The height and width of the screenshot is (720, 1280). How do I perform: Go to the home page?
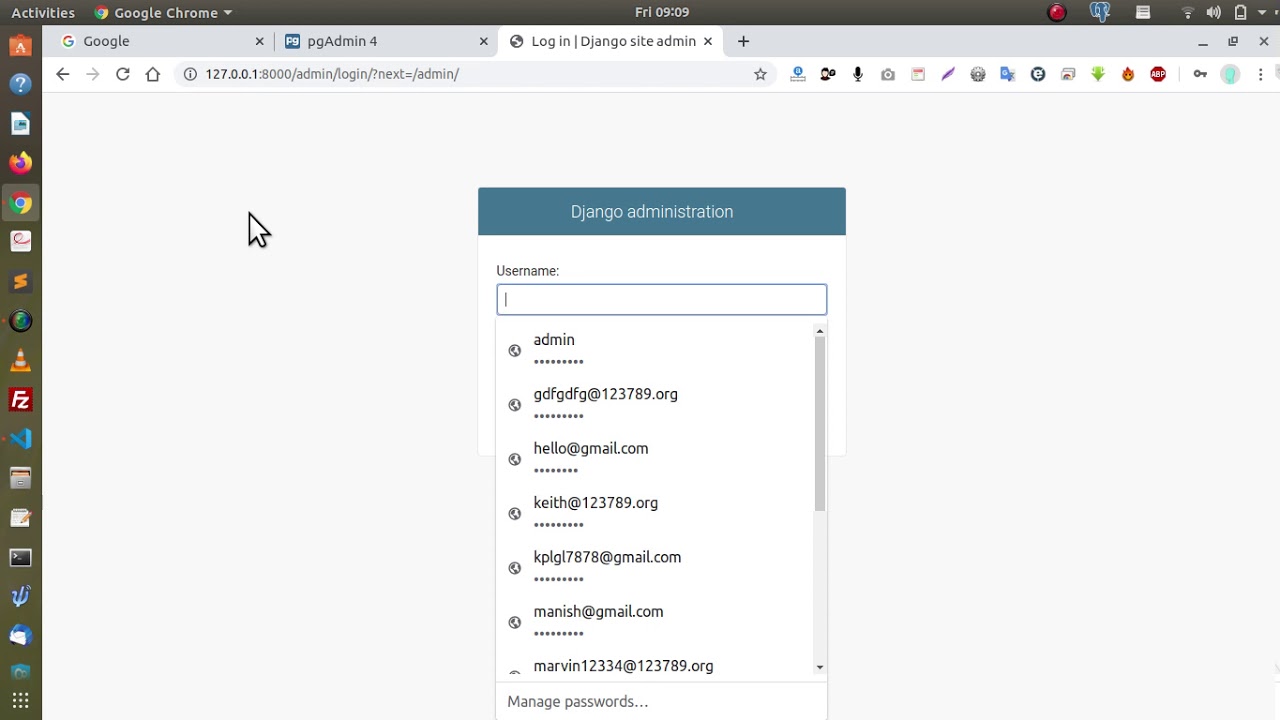tap(153, 74)
